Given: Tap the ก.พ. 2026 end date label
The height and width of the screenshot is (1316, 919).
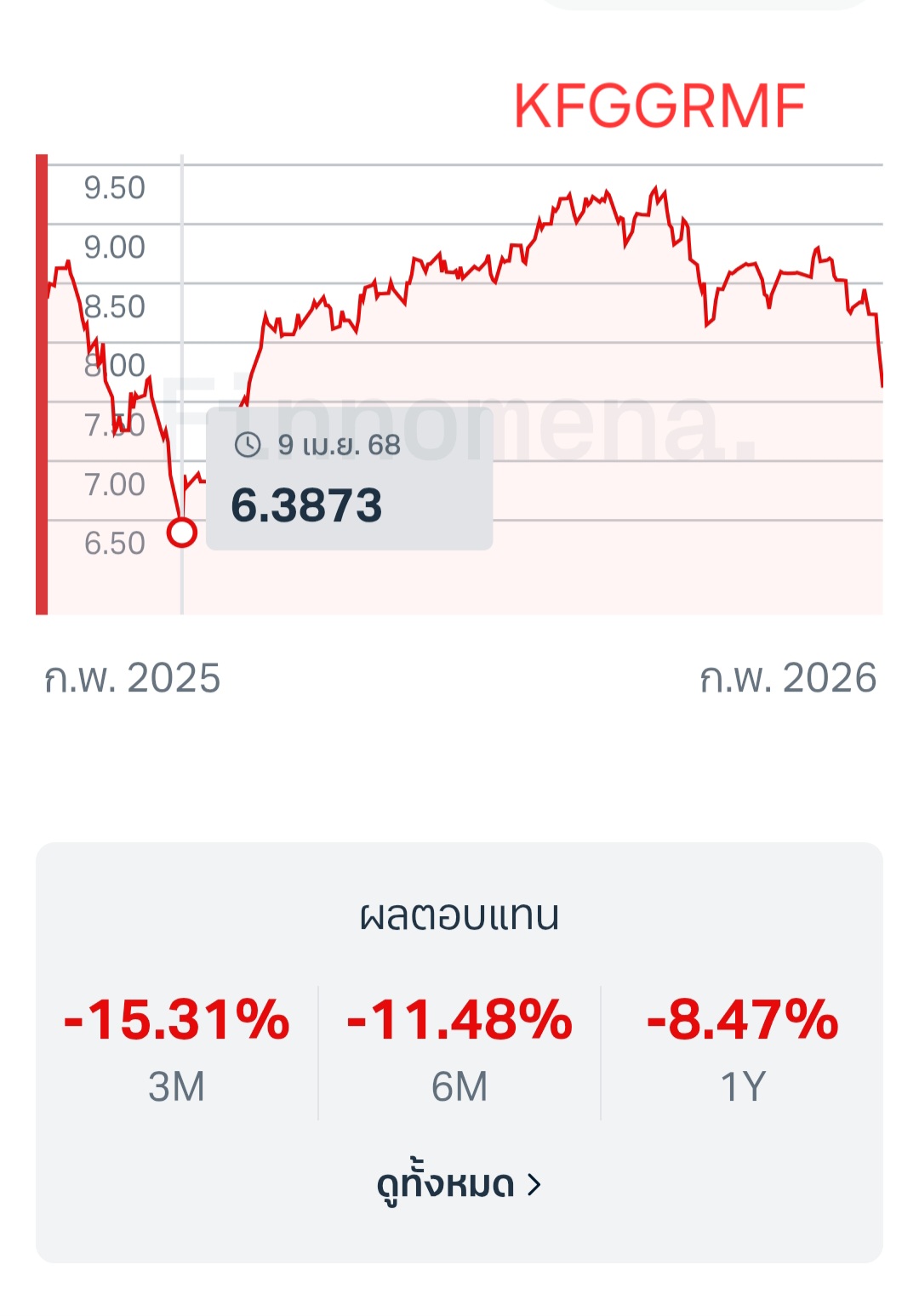Looking at the screenshot, I should [x=788, y=679].
